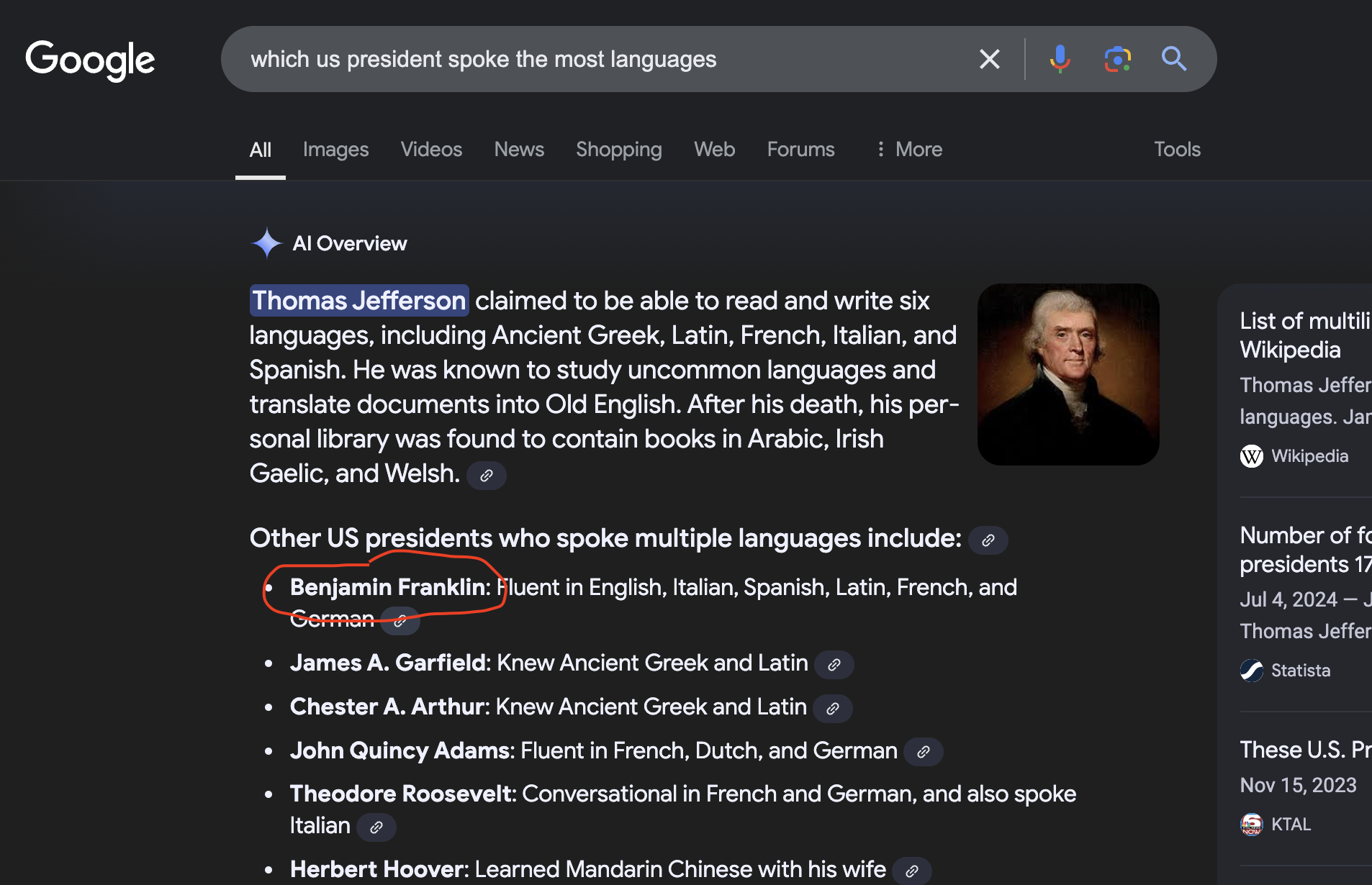Start voice search with microphone icon
Viewport: 1372px width, 885px height.
click(1060, 59)
